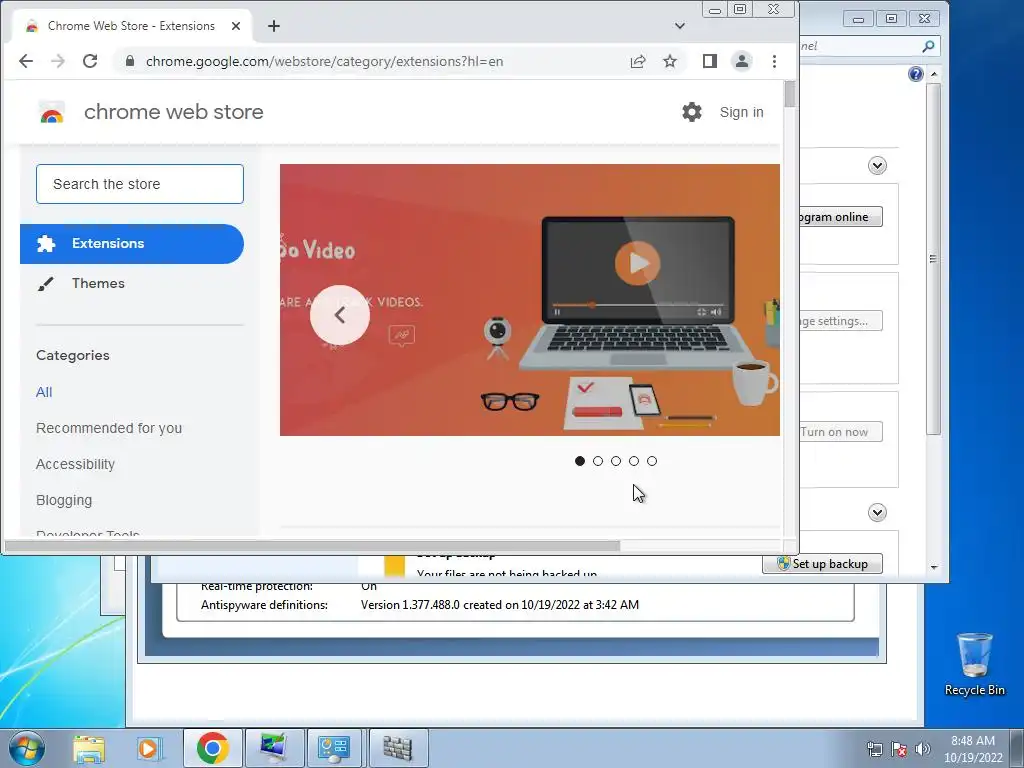The width and height of the screenshot is (1024, 768).
Task: Open Action Center flag tray icon
Action: (899, 749)
